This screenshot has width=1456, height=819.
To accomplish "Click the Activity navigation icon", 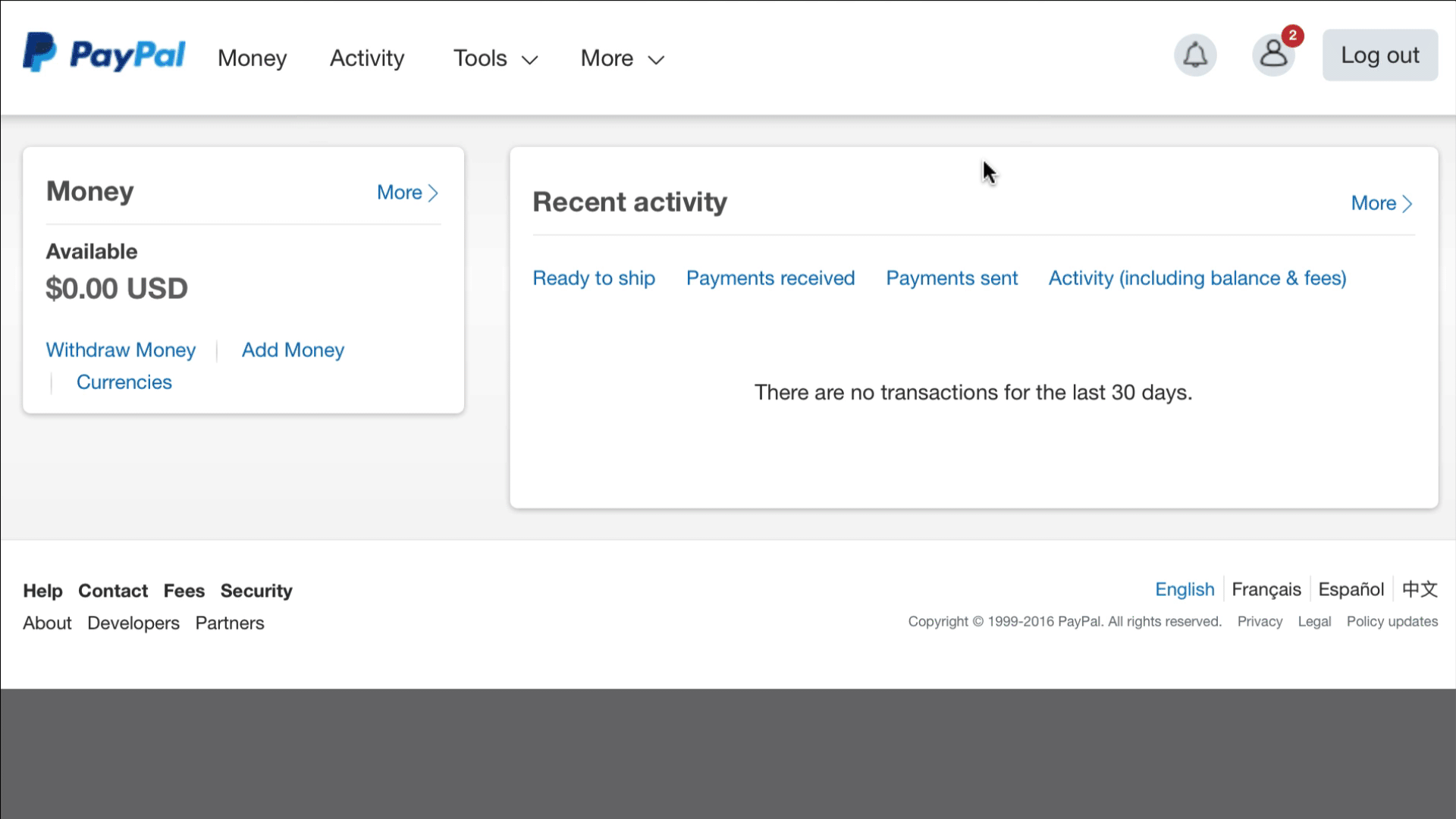I will tap(367, 56).
